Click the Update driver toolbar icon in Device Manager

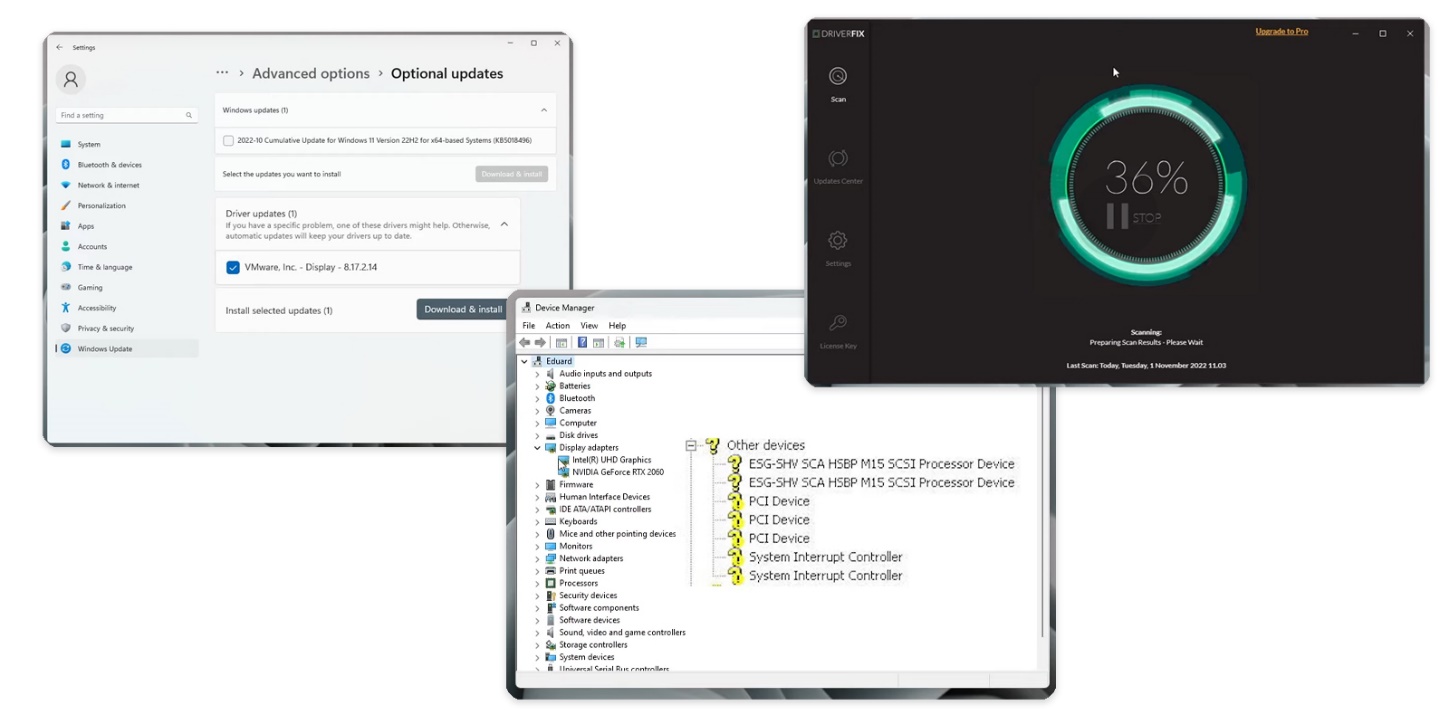(620, 343)
